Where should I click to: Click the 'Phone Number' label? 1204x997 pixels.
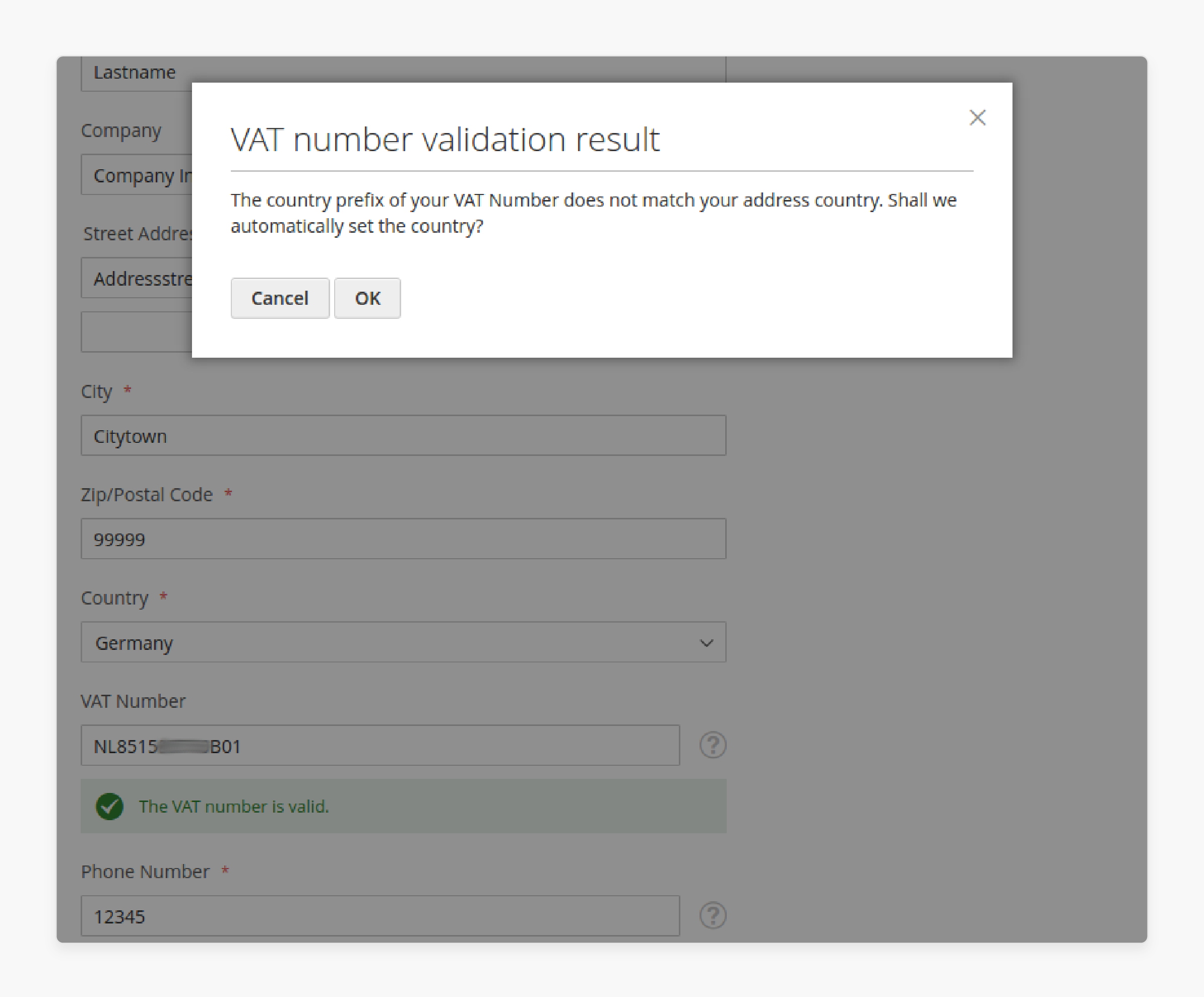click(145, 872)
